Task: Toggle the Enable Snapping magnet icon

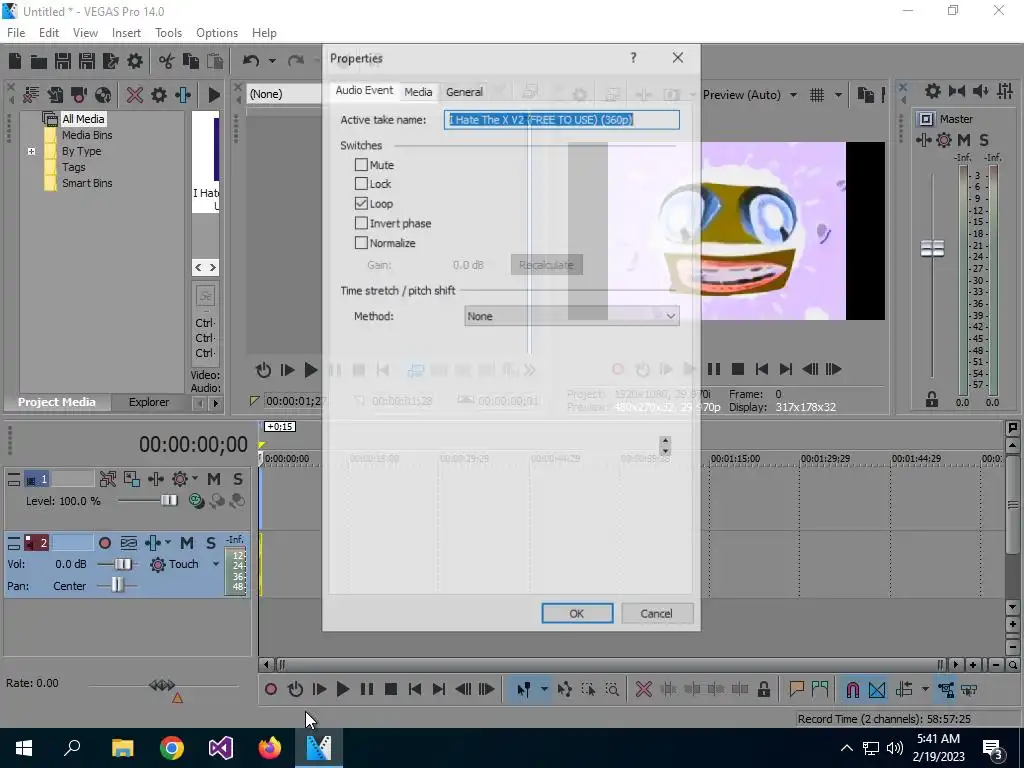Action: 853,689
